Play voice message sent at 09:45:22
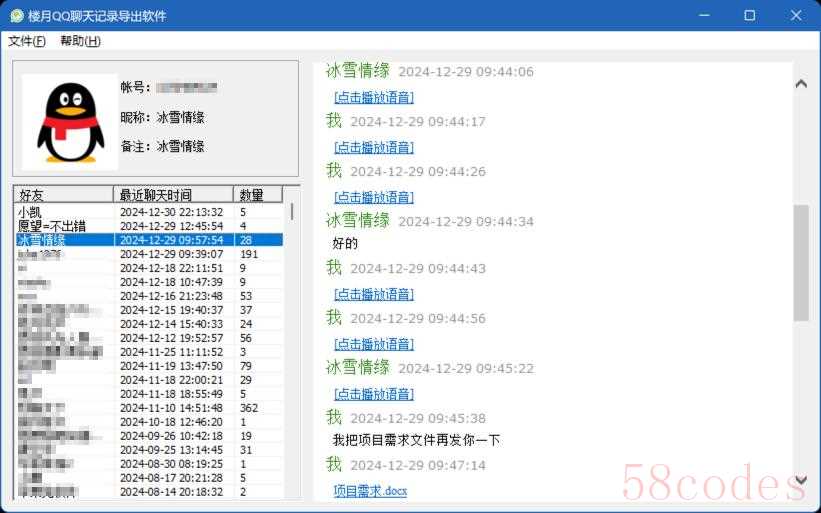 tap(374, 394)
